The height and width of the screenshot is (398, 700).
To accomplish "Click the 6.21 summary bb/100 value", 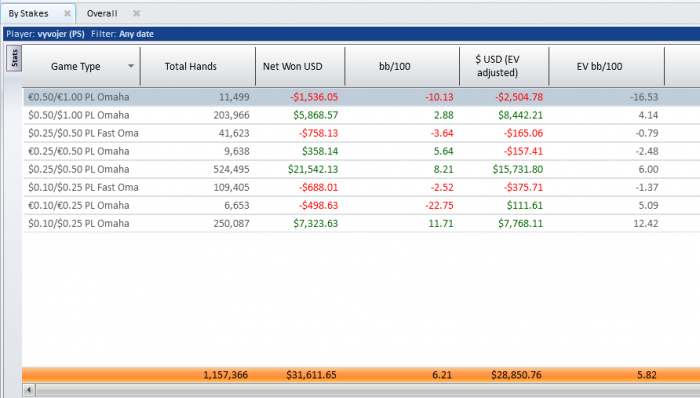I will (442, 375).
